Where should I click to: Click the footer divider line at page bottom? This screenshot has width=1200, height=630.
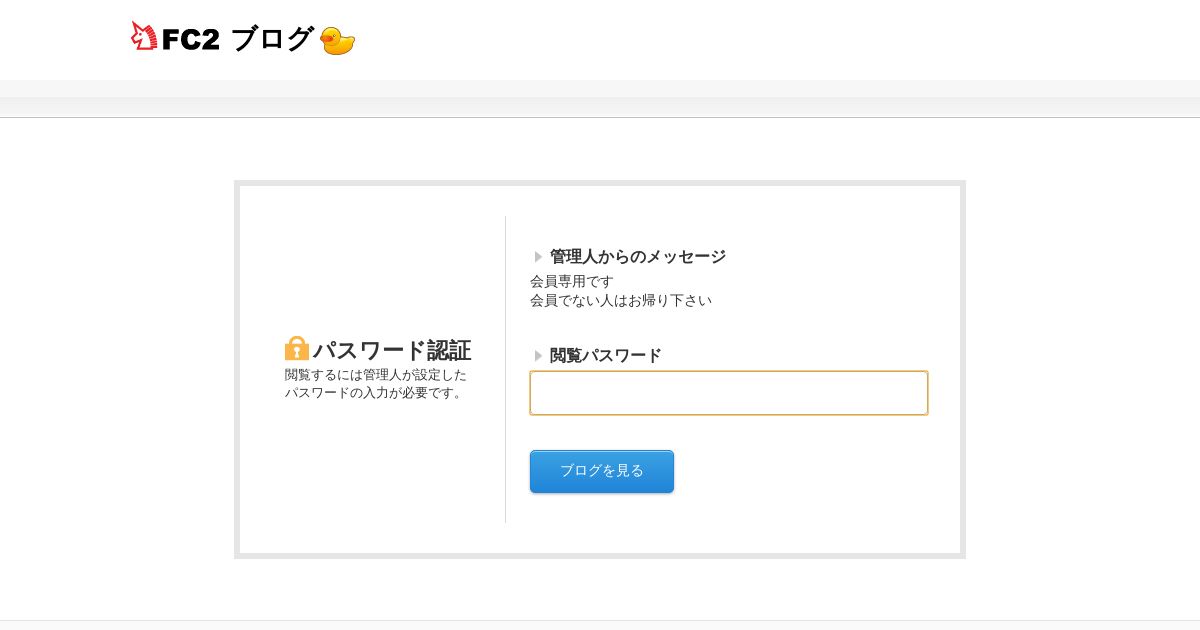pos(600,620)
